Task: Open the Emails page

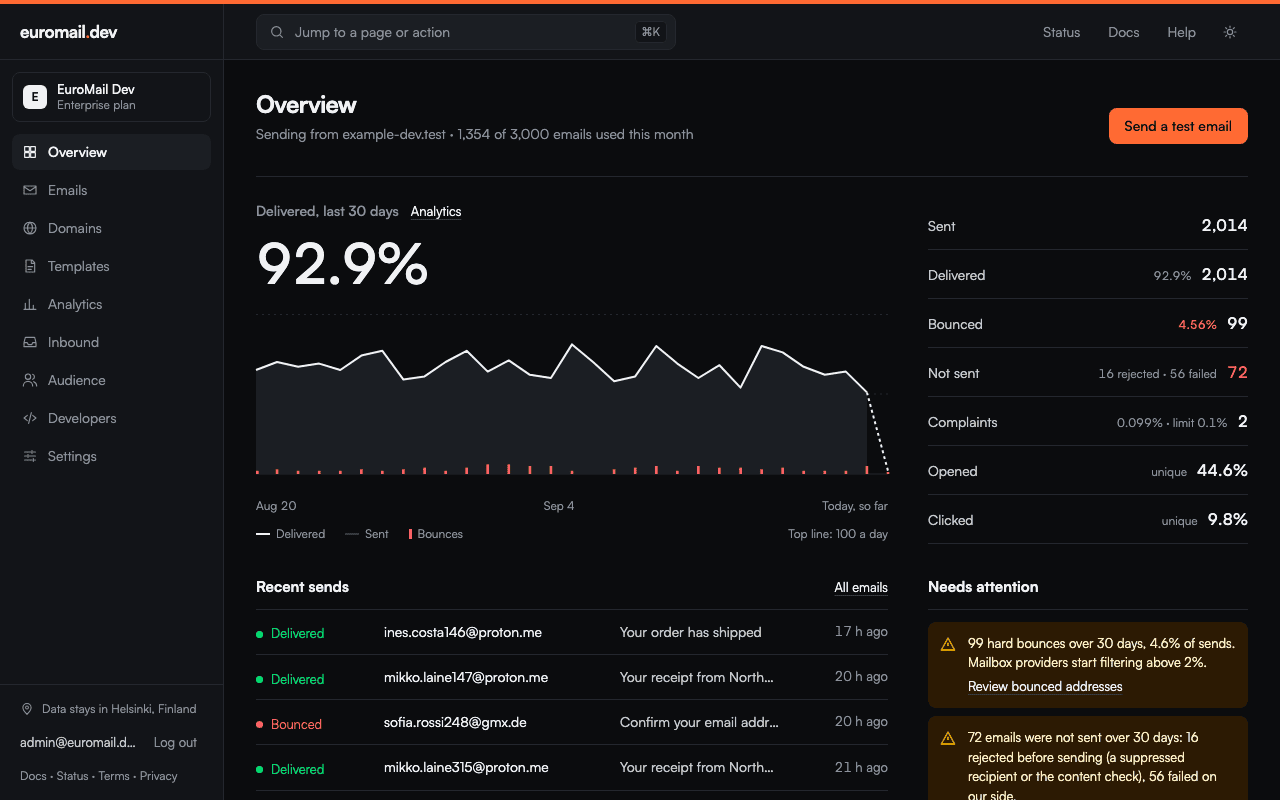Action: click(111, 190)
